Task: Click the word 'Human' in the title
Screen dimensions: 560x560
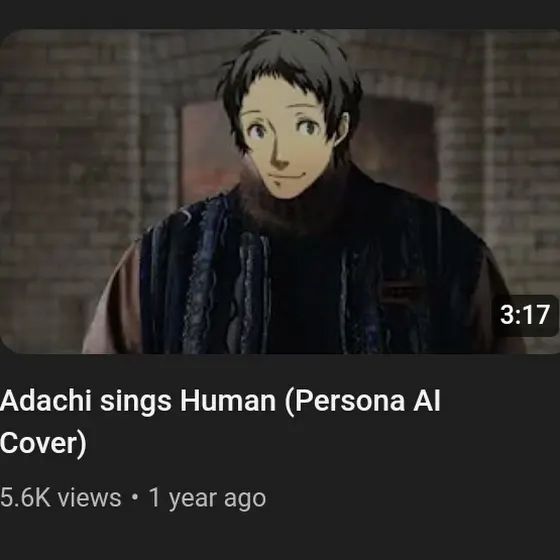Action: pyautogui.click(x=228, y=400)
